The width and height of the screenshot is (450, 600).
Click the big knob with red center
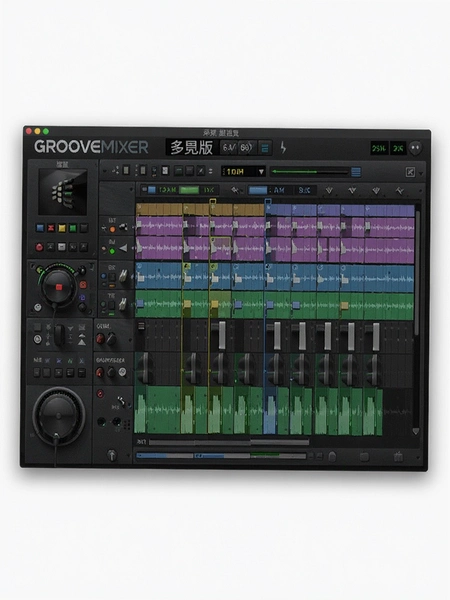(59, 287)
